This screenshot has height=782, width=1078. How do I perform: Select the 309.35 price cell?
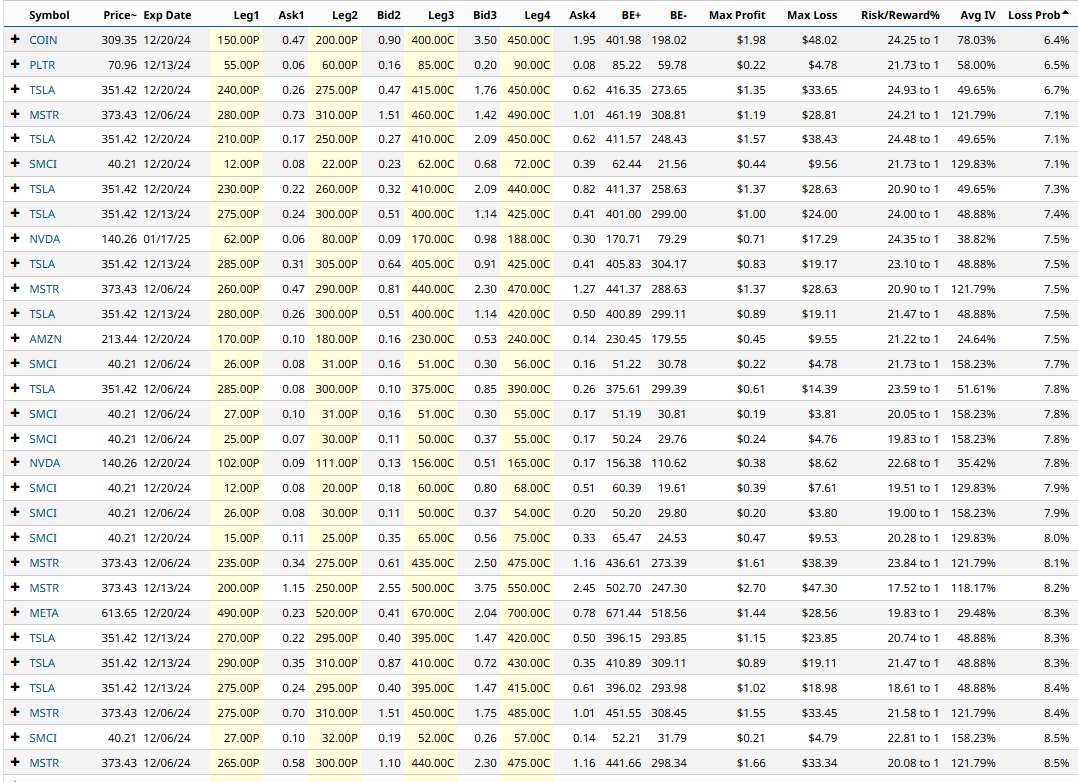[119, 40]
